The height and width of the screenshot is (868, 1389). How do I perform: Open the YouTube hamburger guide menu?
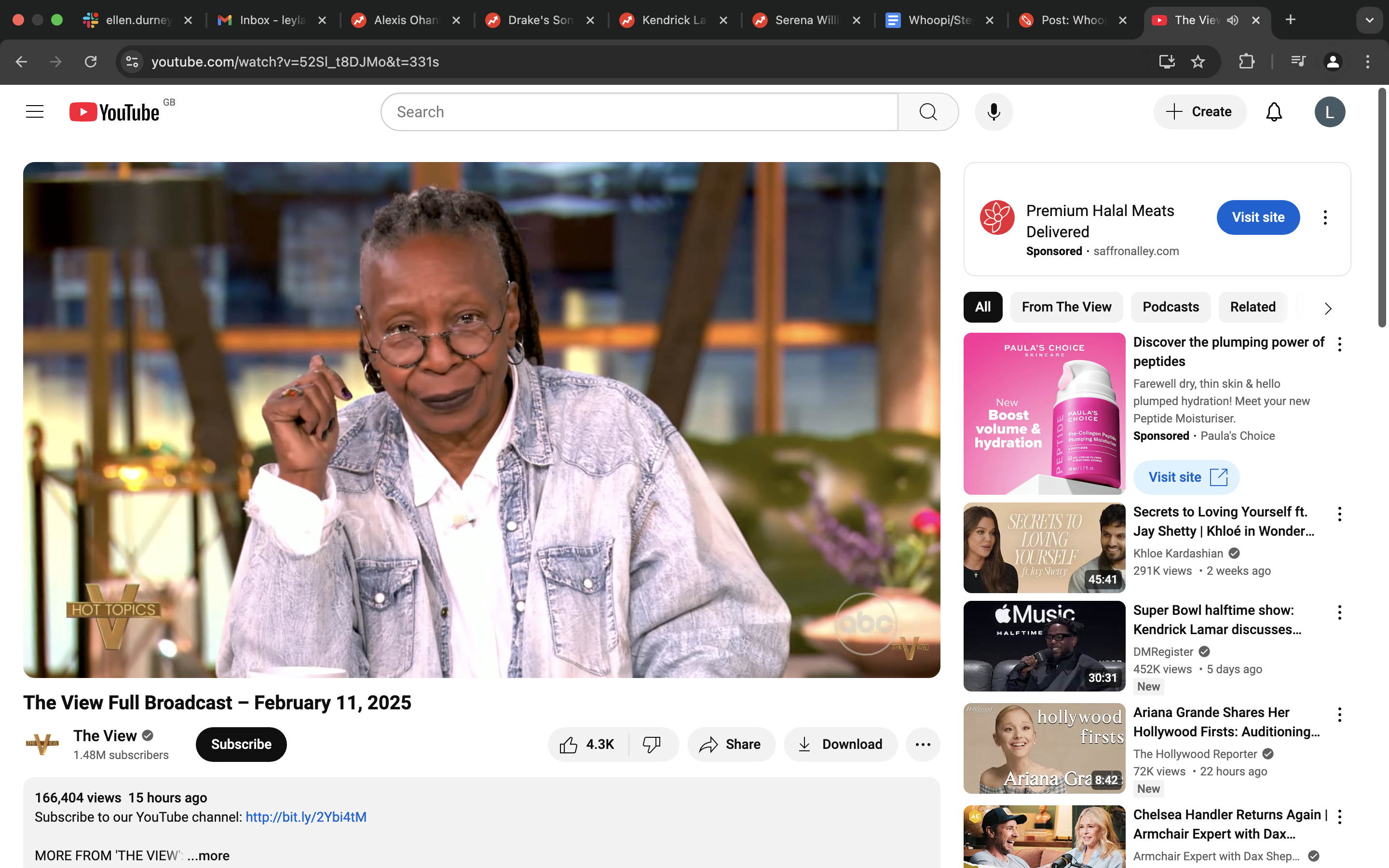(x=34, y=111)
